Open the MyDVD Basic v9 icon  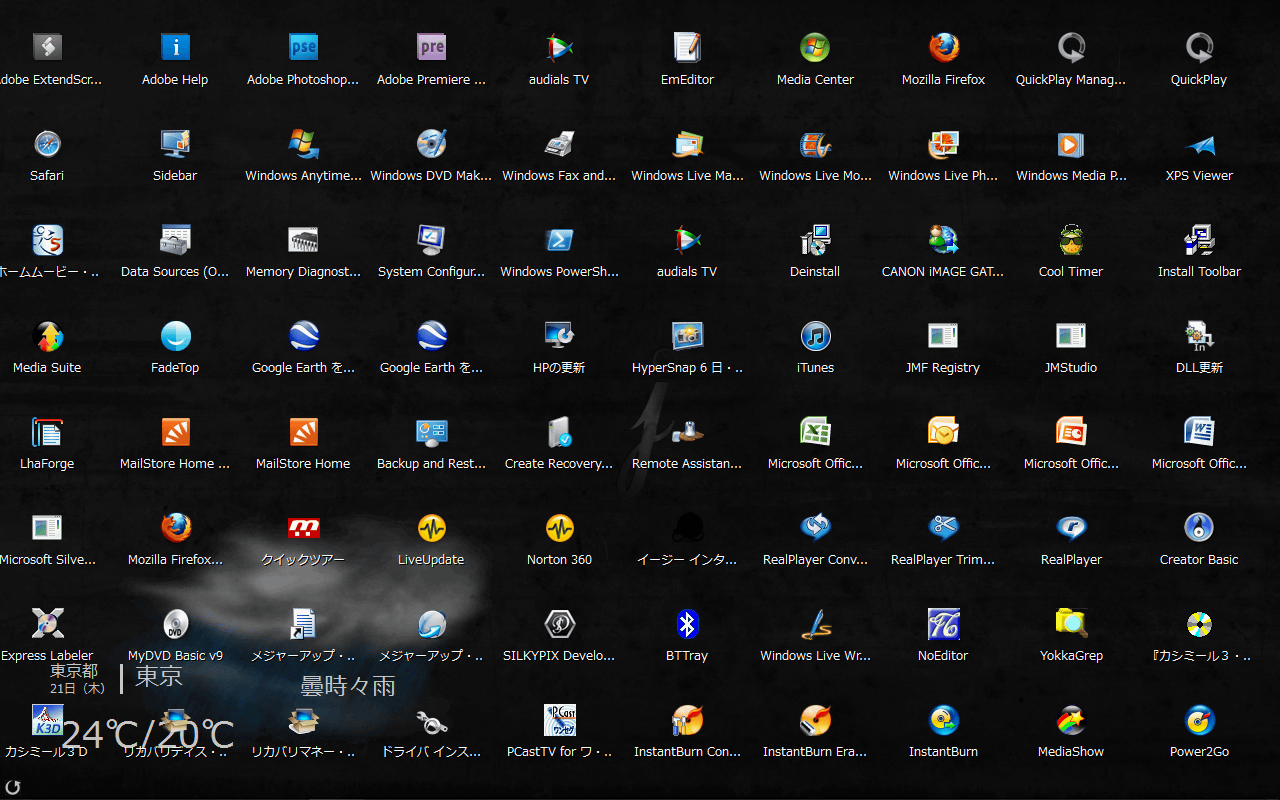[175, 623]
